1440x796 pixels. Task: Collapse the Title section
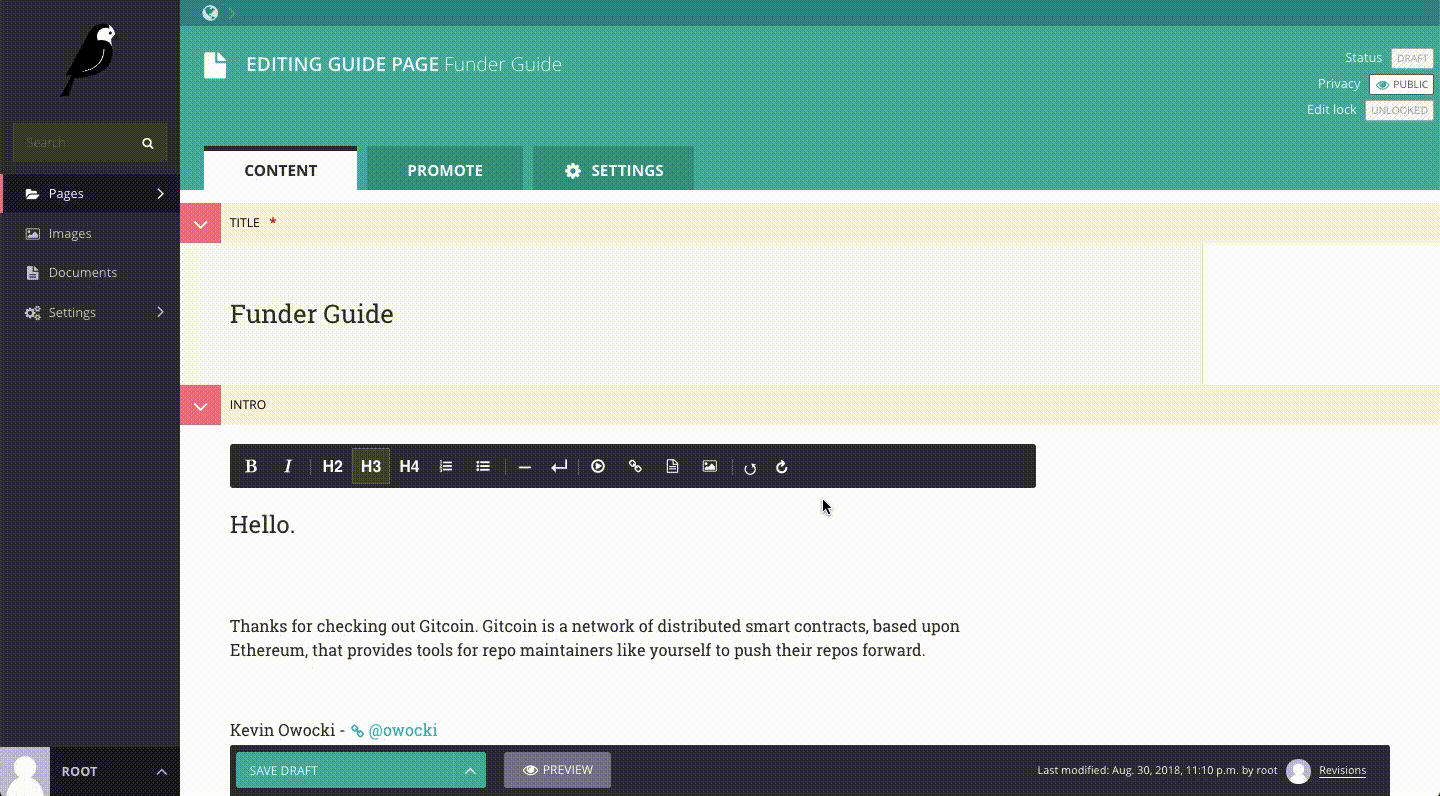pos(200,223)
